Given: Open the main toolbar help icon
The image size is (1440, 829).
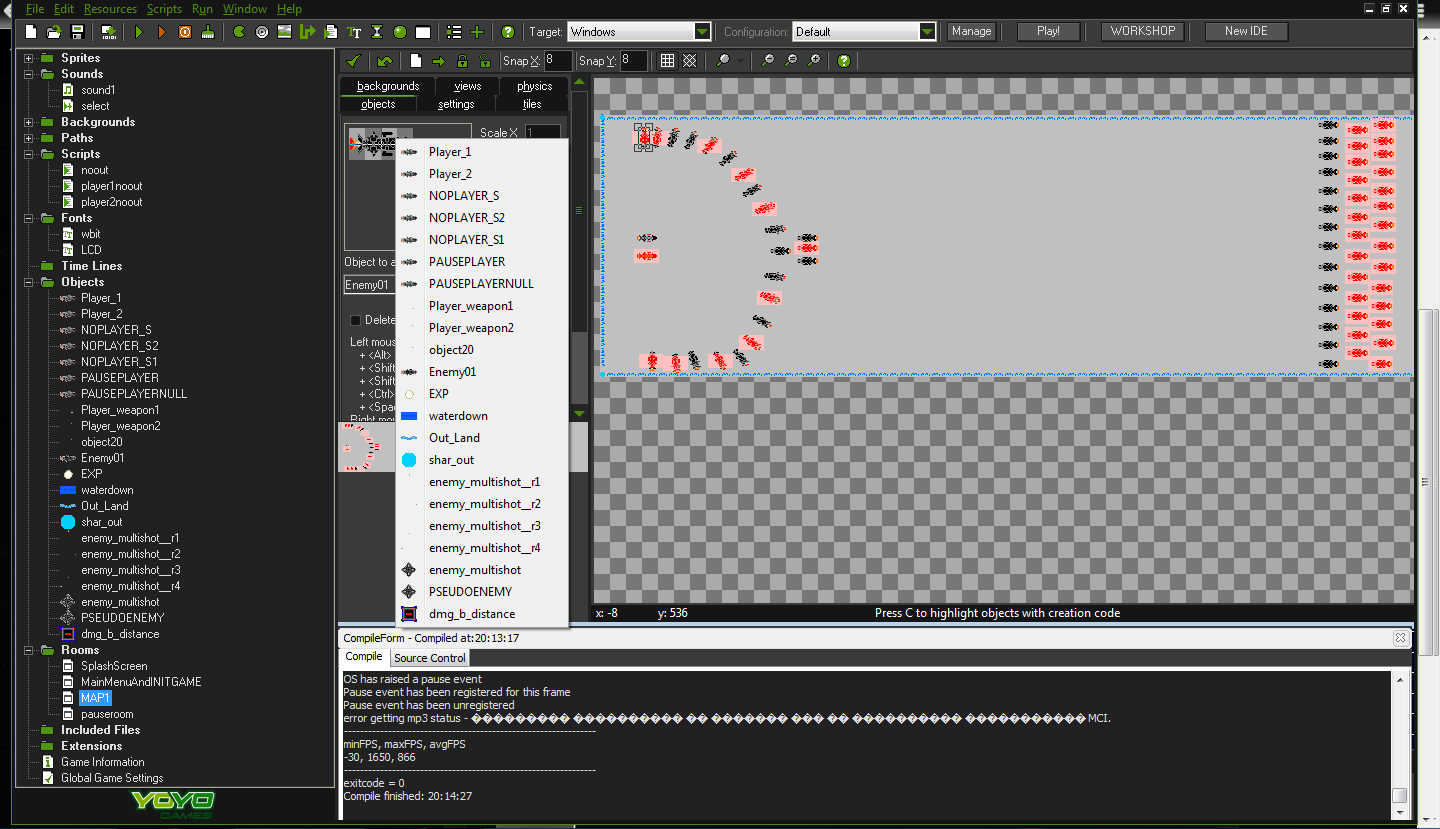Looking at the screenshot, I should click(508, 32).
